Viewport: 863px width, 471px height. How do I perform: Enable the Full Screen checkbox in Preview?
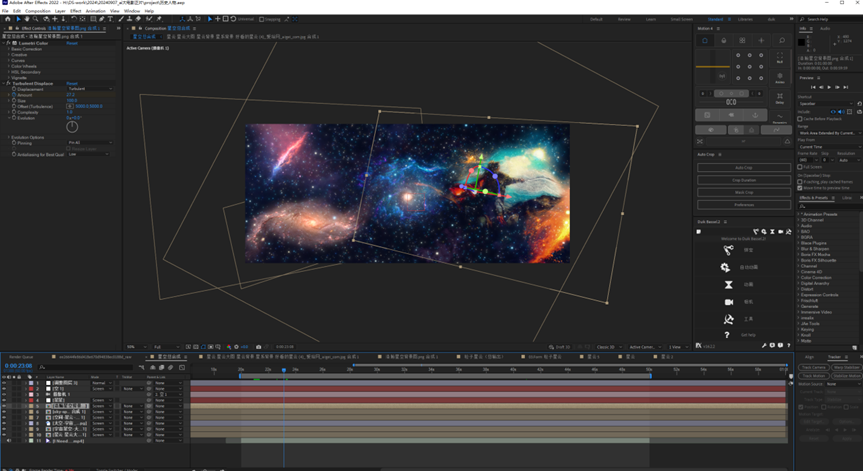(800, 167)
